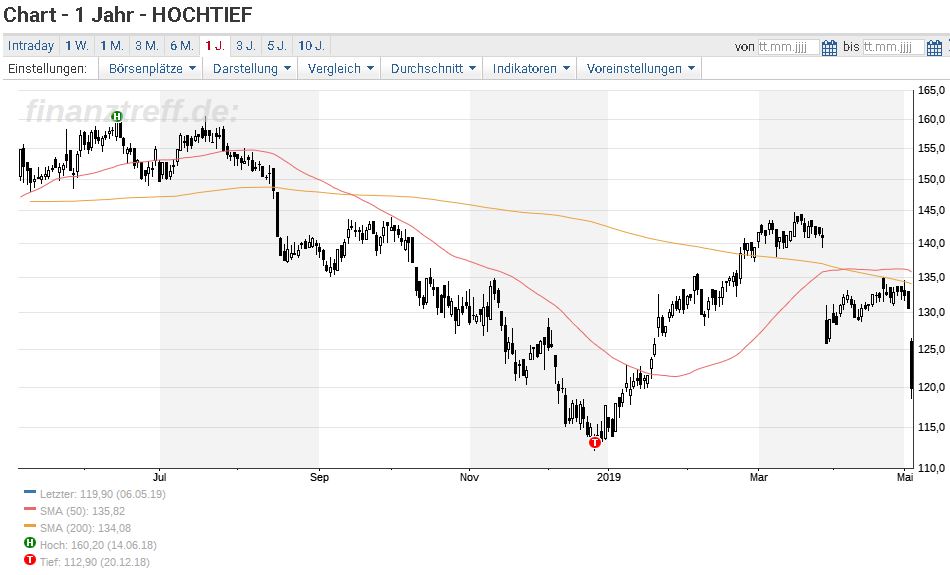
Task: Click the SMA (200) orange legend swatch
Action: point(30,526)
